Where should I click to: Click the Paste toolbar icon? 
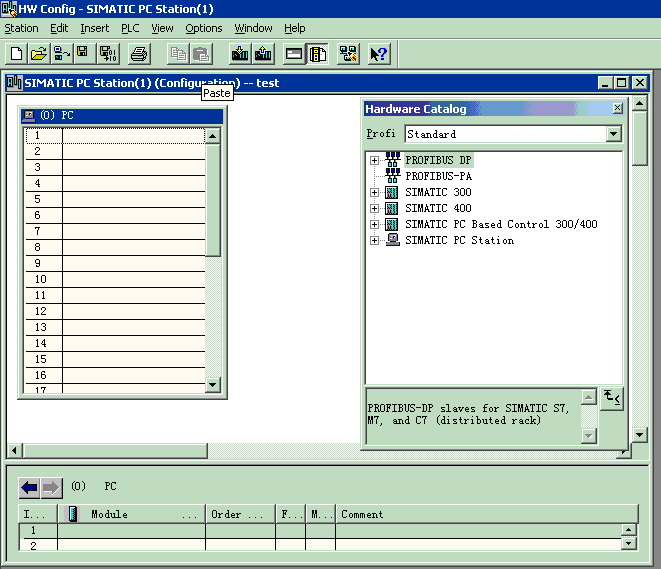201,54
